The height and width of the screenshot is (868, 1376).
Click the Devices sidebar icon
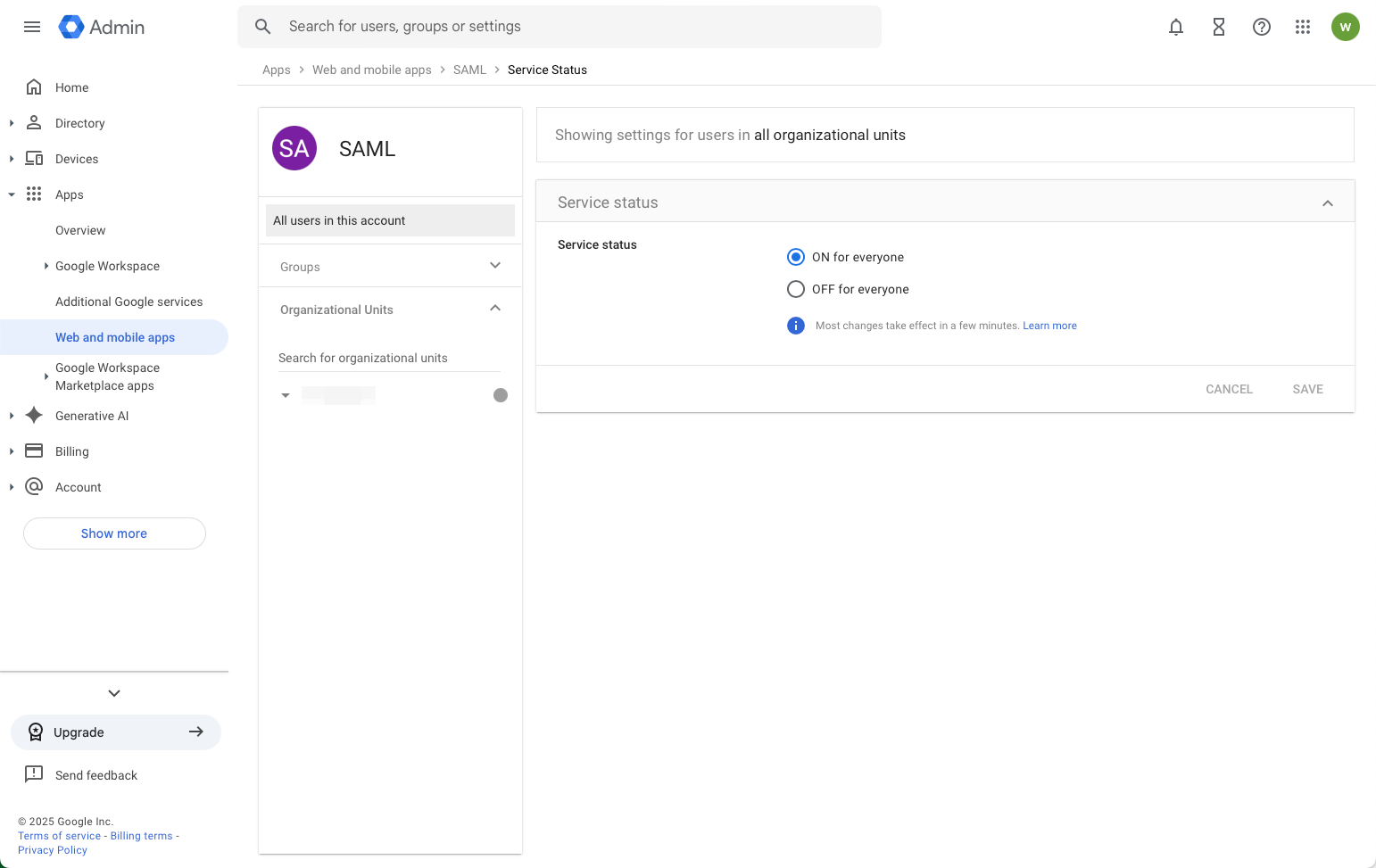tap(33, 158)
